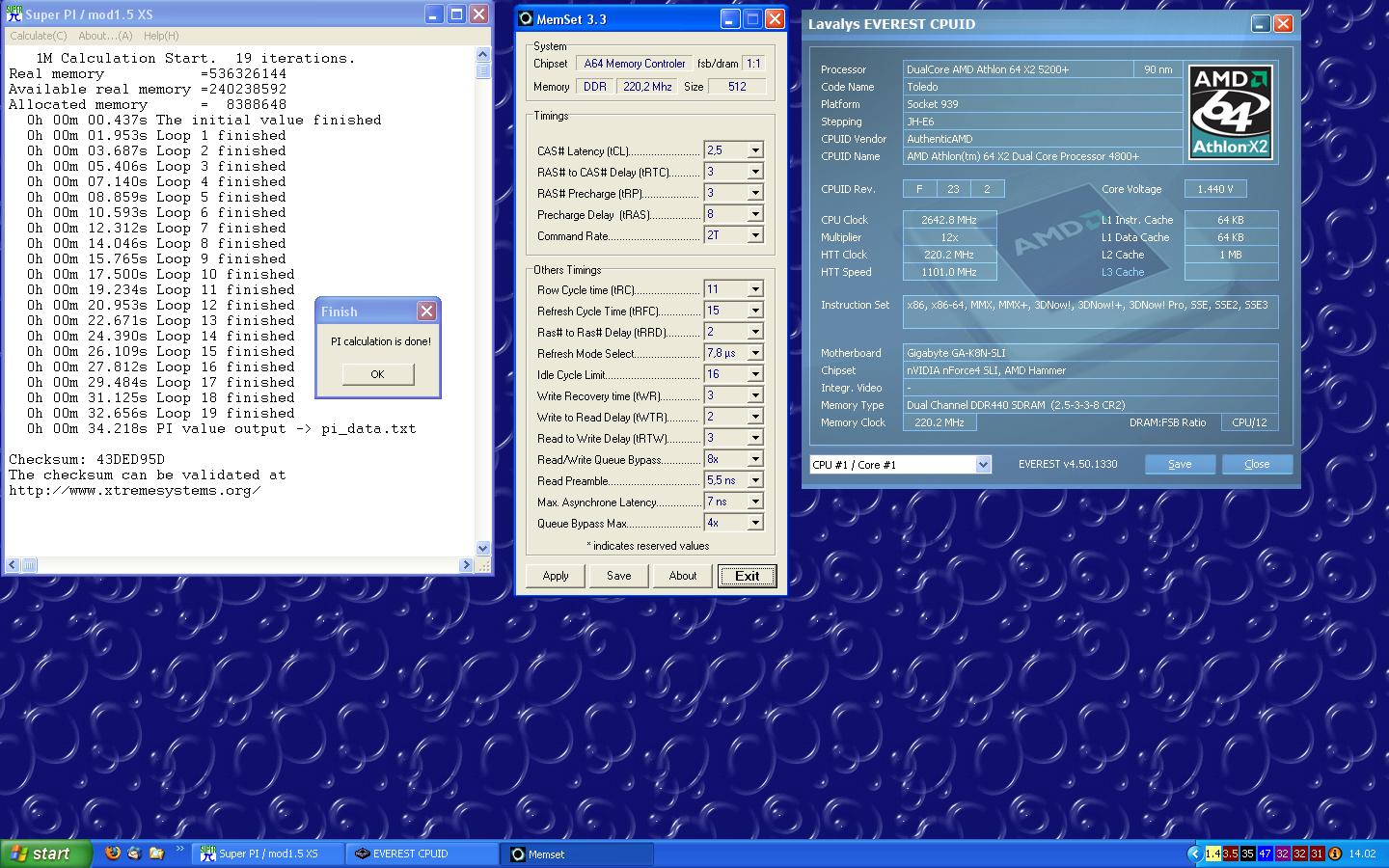Click the Super PI horizontal scrollbar right arrow

(468, 565)
